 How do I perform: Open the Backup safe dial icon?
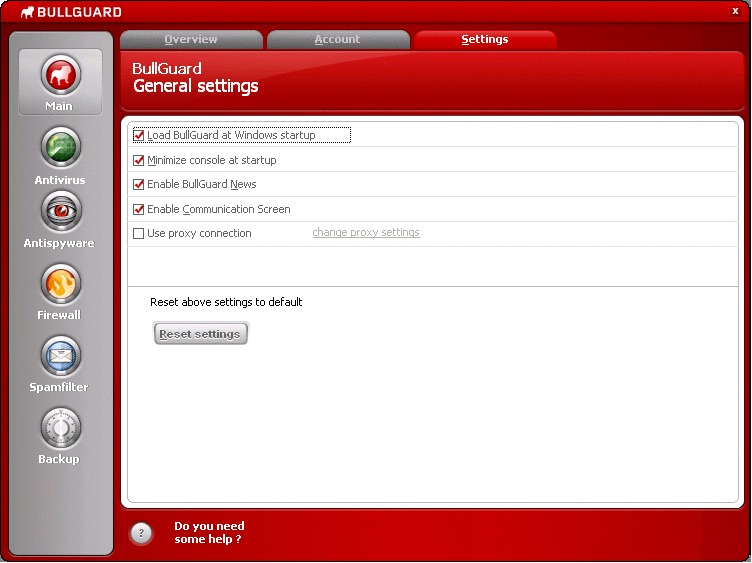coord(60,428)
